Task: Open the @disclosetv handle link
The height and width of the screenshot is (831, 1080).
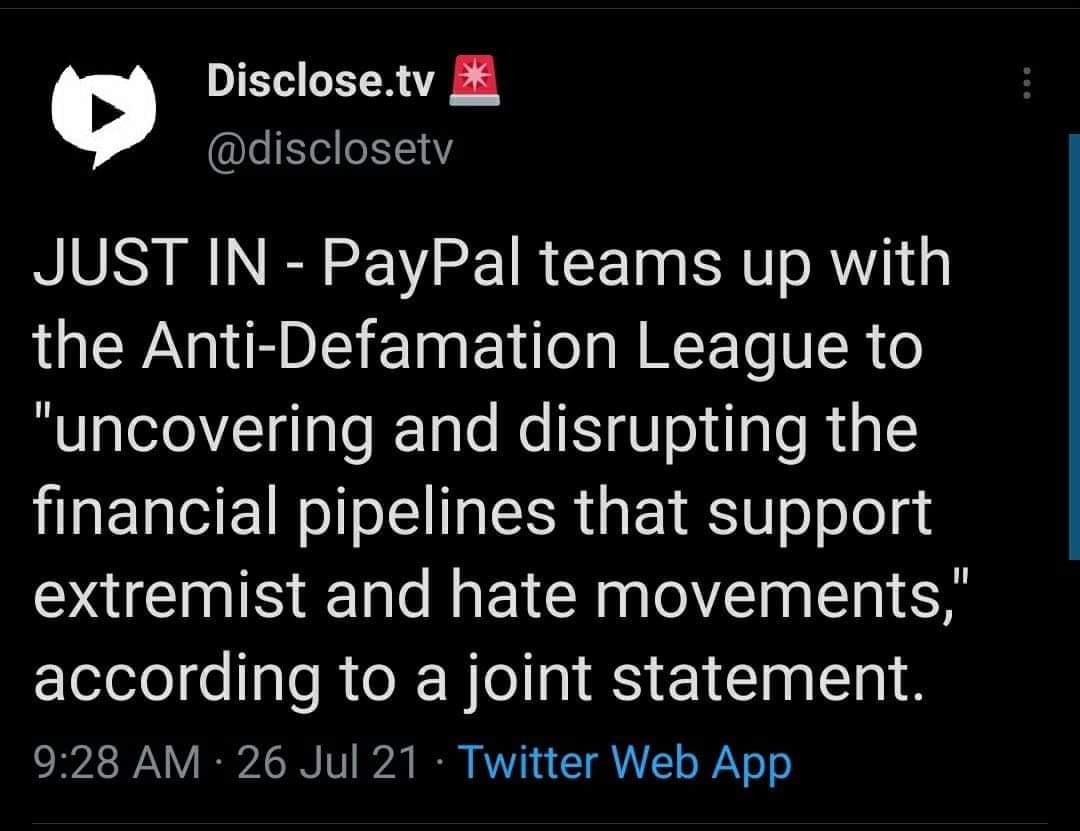Action: point(330,149)
